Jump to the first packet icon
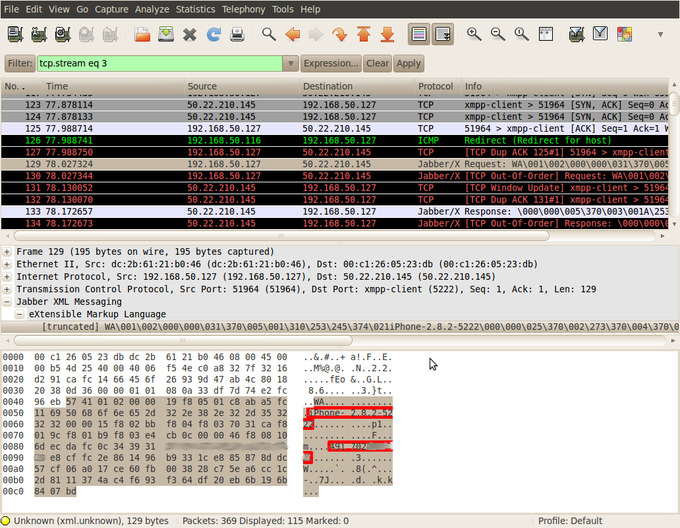This screenshot has width=680, height=528. point(363,34)
